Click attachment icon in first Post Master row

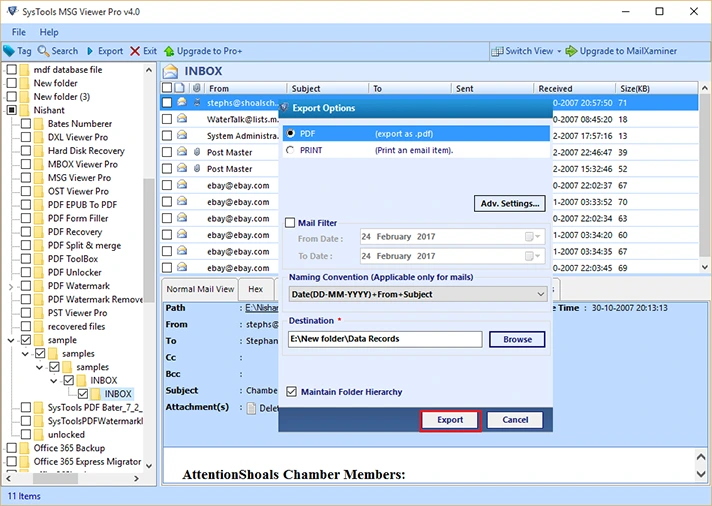(197, 152)
